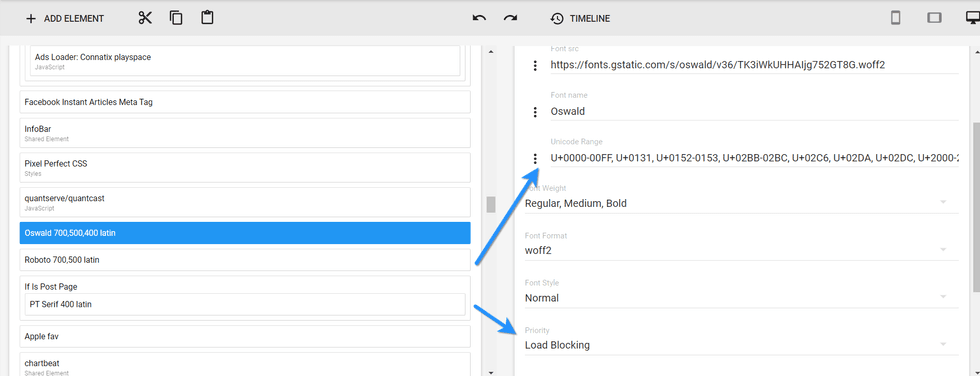Click the properties panel scrollbar thumb
The width and height of the screenshot is (980, 376).
(x=976, y=207)
